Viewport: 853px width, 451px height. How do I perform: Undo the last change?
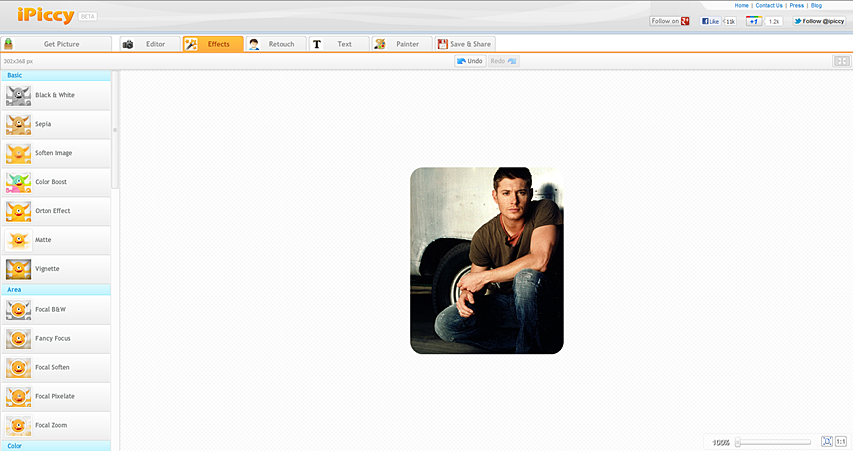click(x=470, y=61)
